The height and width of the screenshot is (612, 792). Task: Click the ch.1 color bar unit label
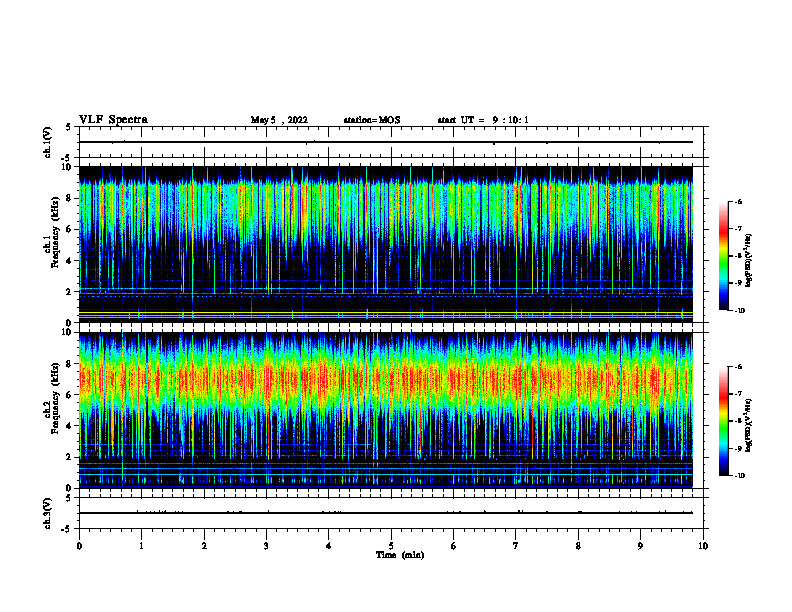[749, 261]
